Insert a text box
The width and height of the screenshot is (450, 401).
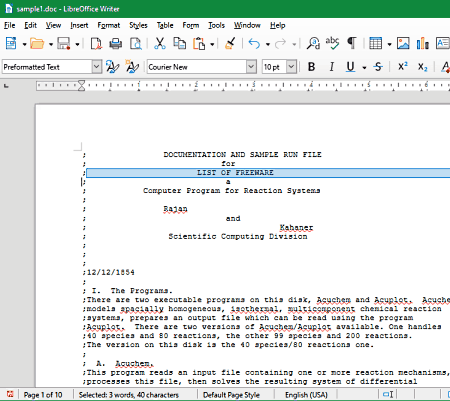[x=443, y=43]
